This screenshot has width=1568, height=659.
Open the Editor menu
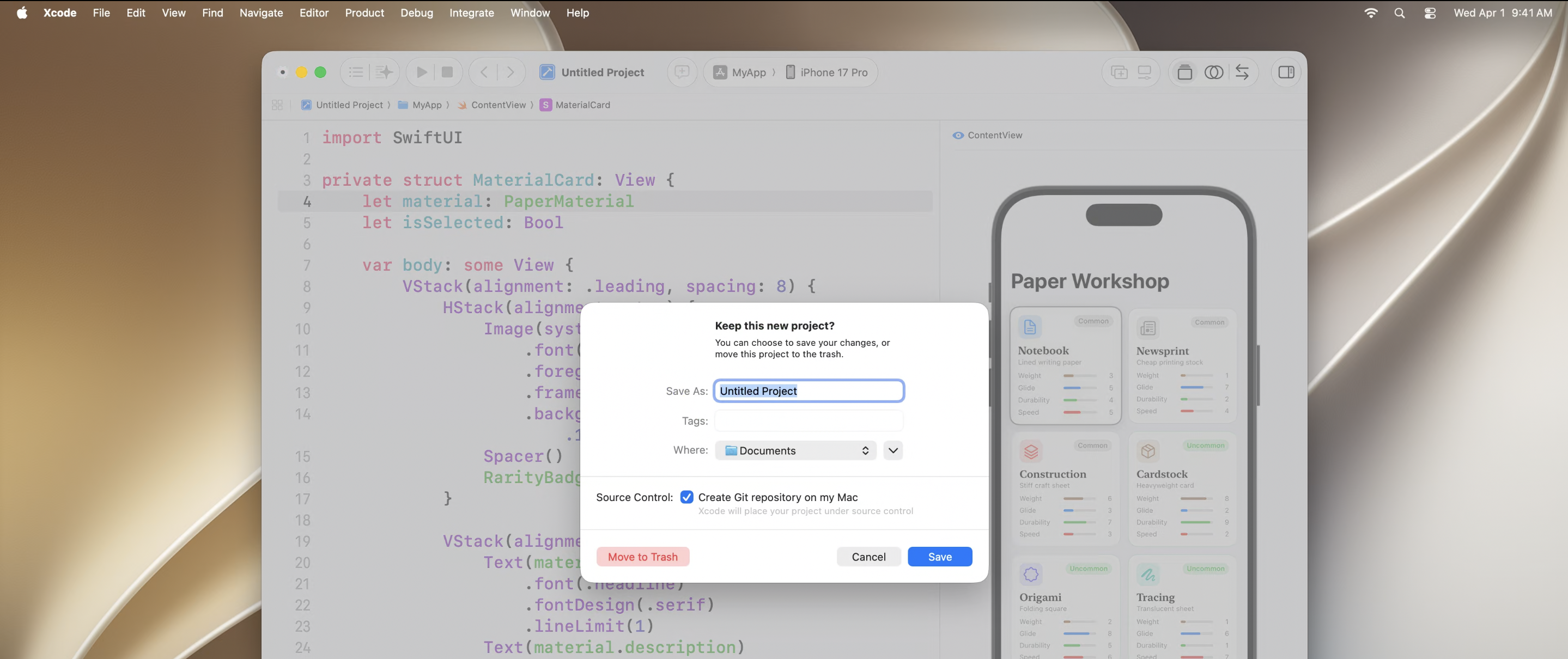(313, 13)
